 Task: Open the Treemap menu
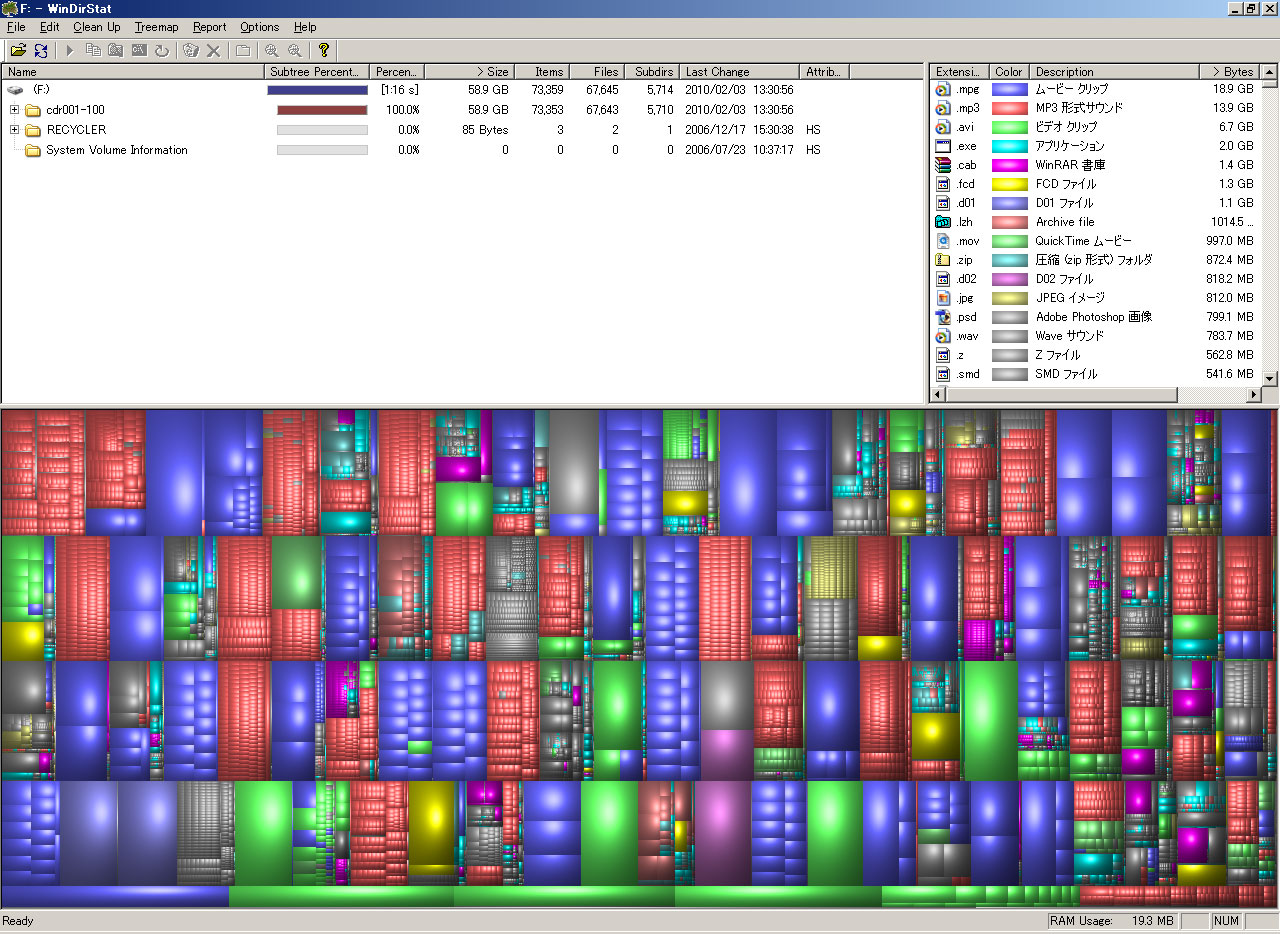pyautogui.click(x=156, y=27)
